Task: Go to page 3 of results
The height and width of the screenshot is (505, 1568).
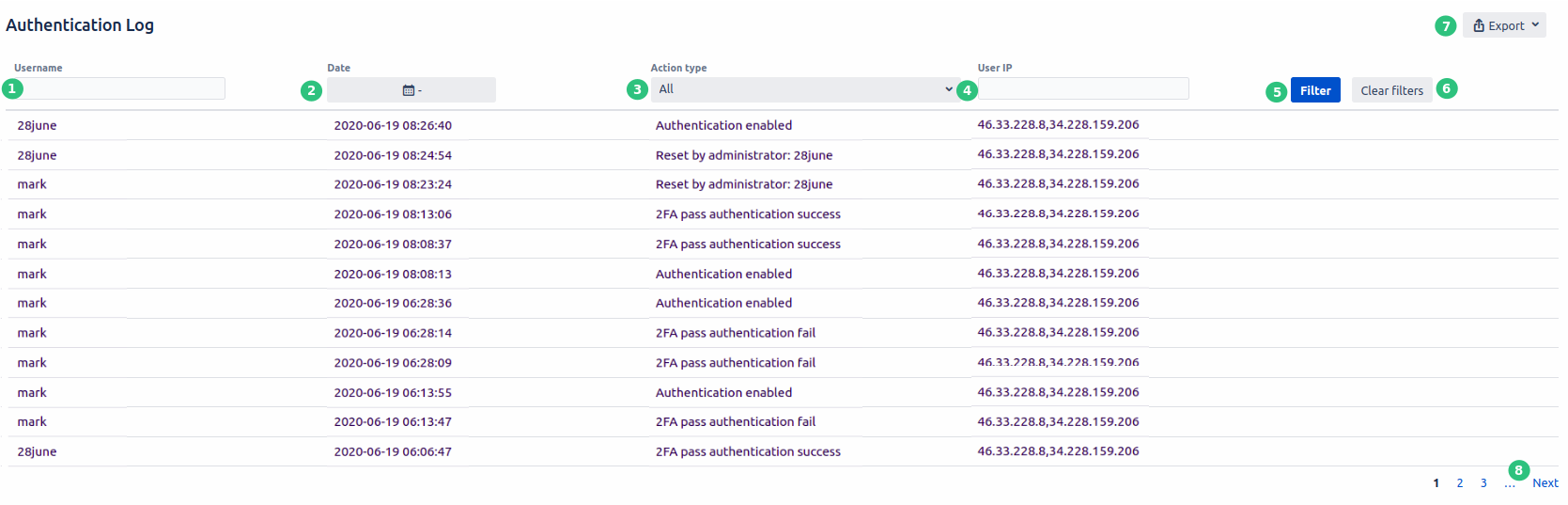Action: [1483, 483]
